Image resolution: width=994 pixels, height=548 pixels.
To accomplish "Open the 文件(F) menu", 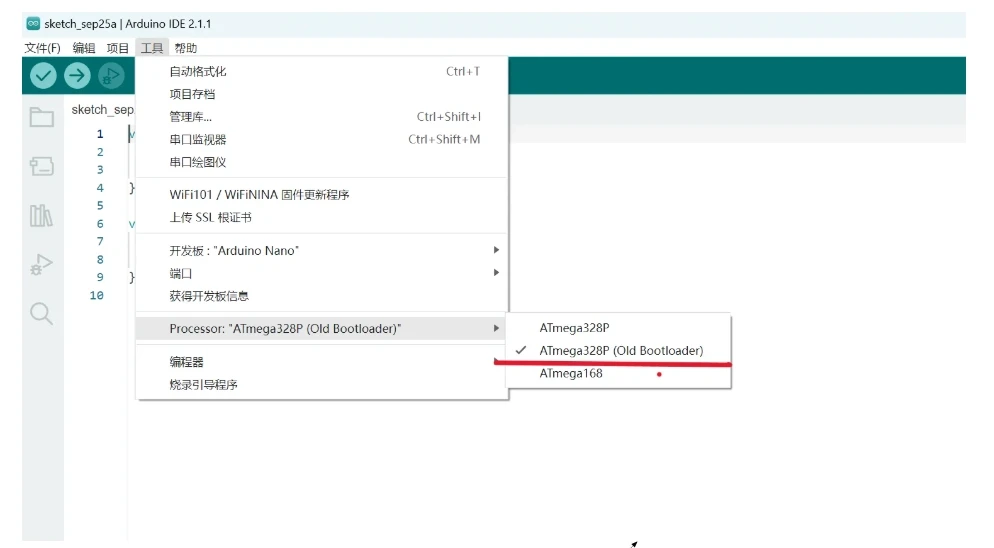I will click(42, 48).
